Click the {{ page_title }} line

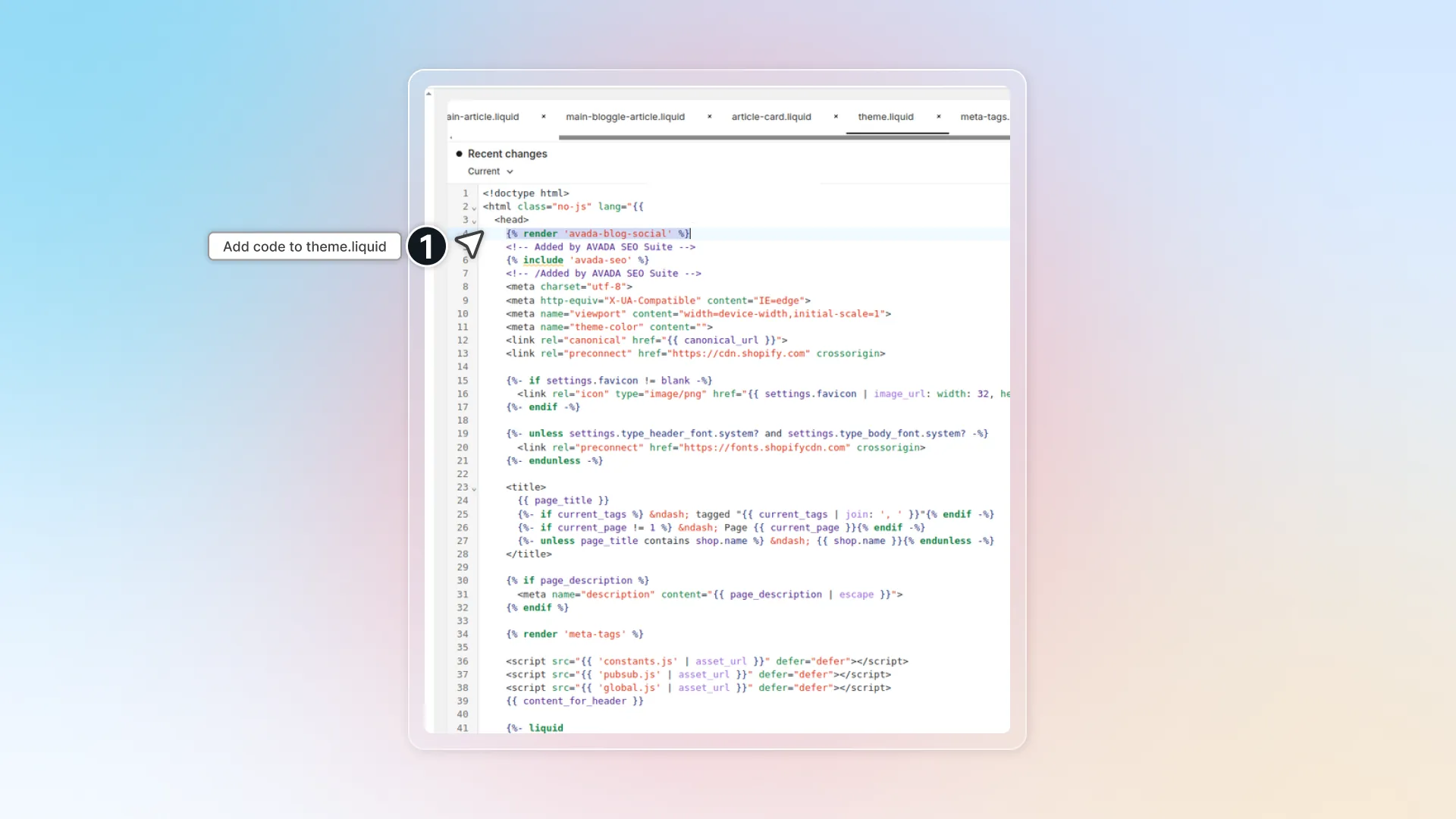pyautogui.click(x=563, y=500)
